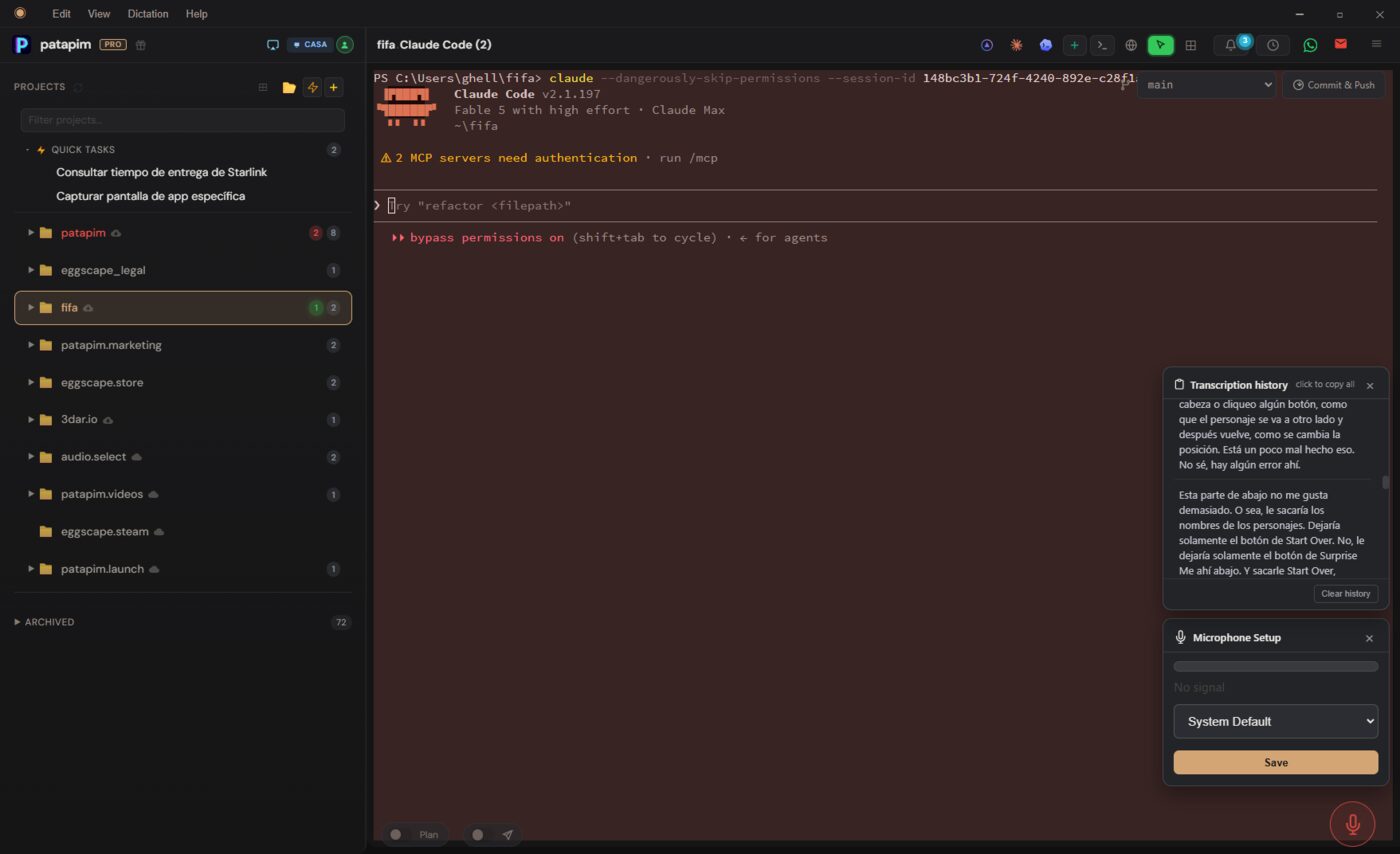Start dictation with red microphone button

click(1352, 824)
